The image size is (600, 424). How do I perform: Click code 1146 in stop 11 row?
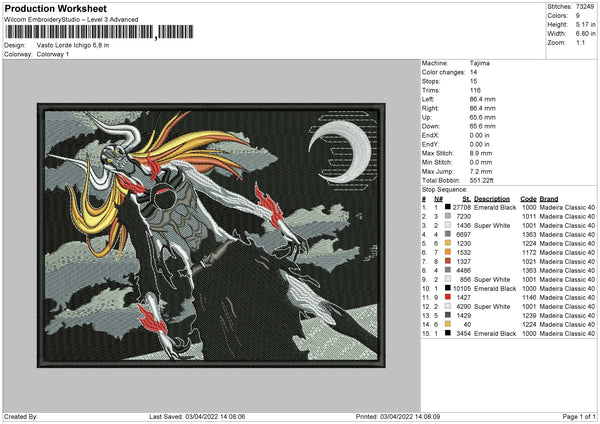(529, 297)
